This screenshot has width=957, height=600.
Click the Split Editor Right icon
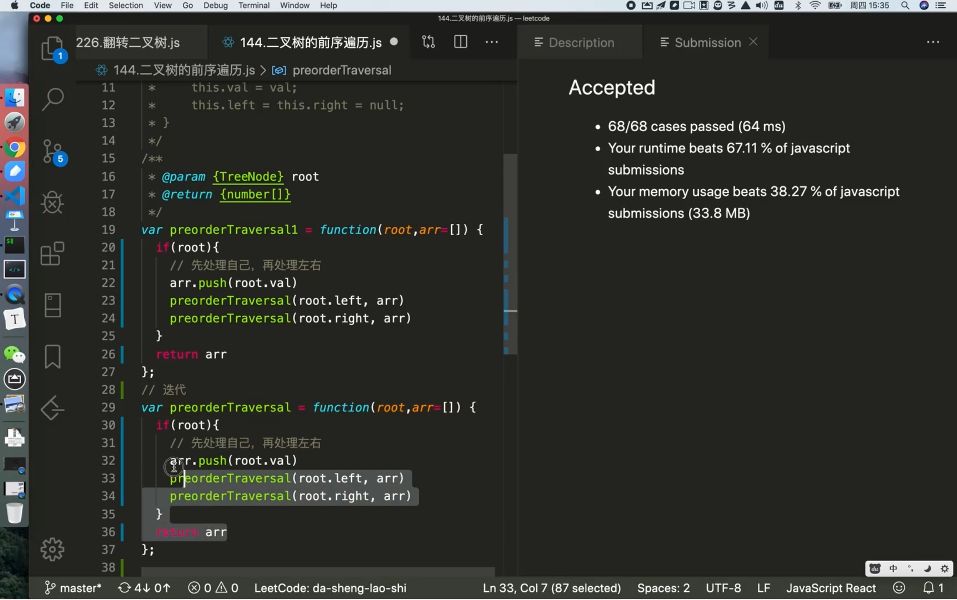click(x=461, y=42)
